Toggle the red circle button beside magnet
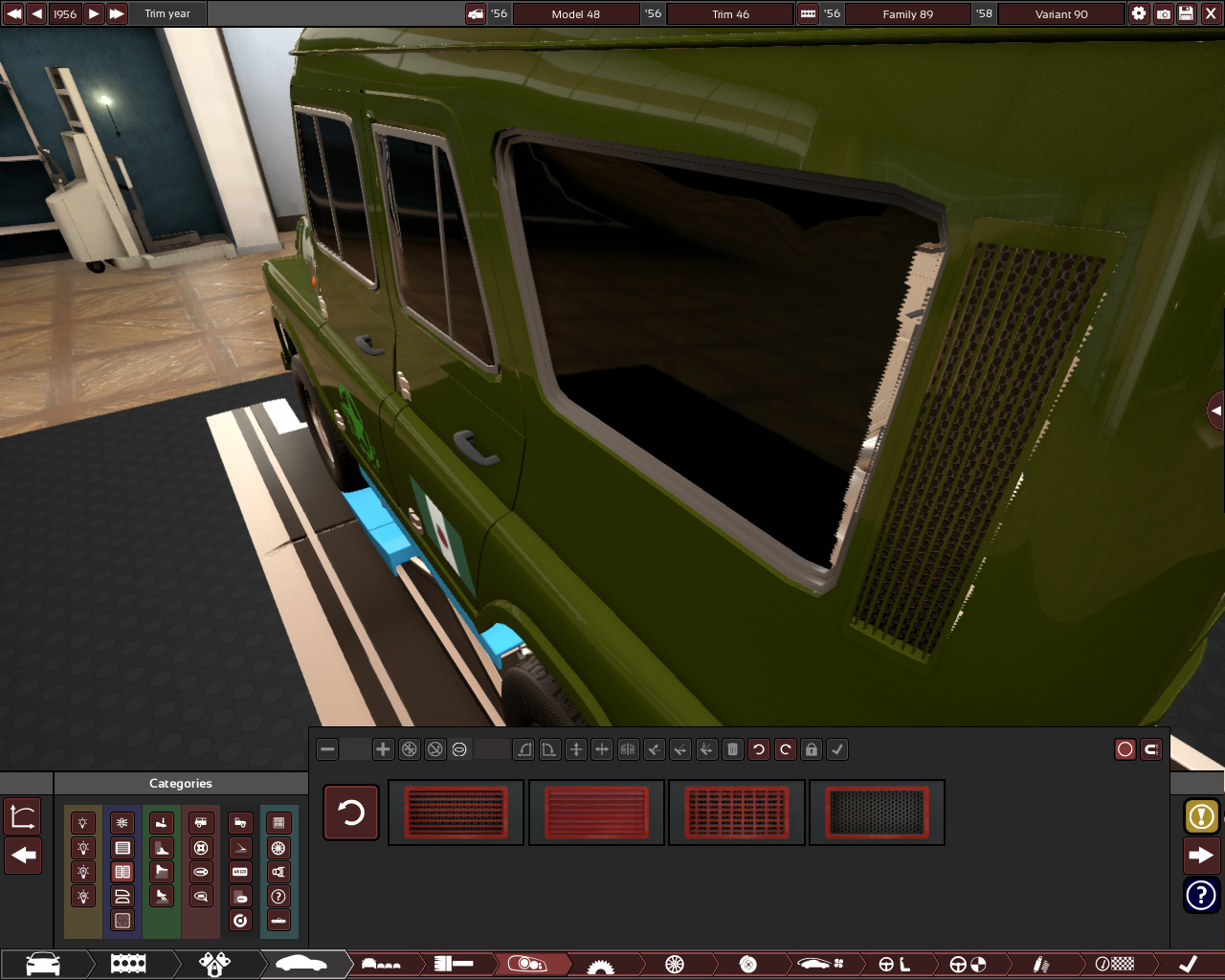This screenshot has height=980, width=1225. (x=1125, y=749)
